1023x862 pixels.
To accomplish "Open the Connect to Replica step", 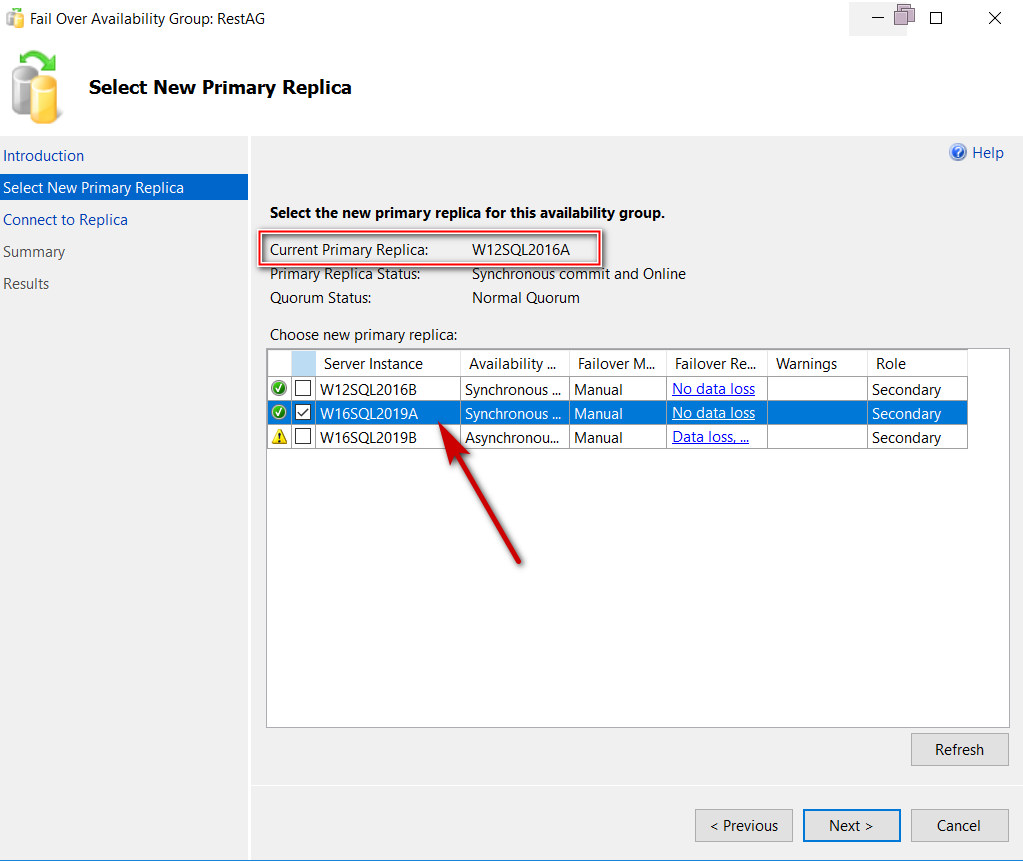I will coord(66,220).
